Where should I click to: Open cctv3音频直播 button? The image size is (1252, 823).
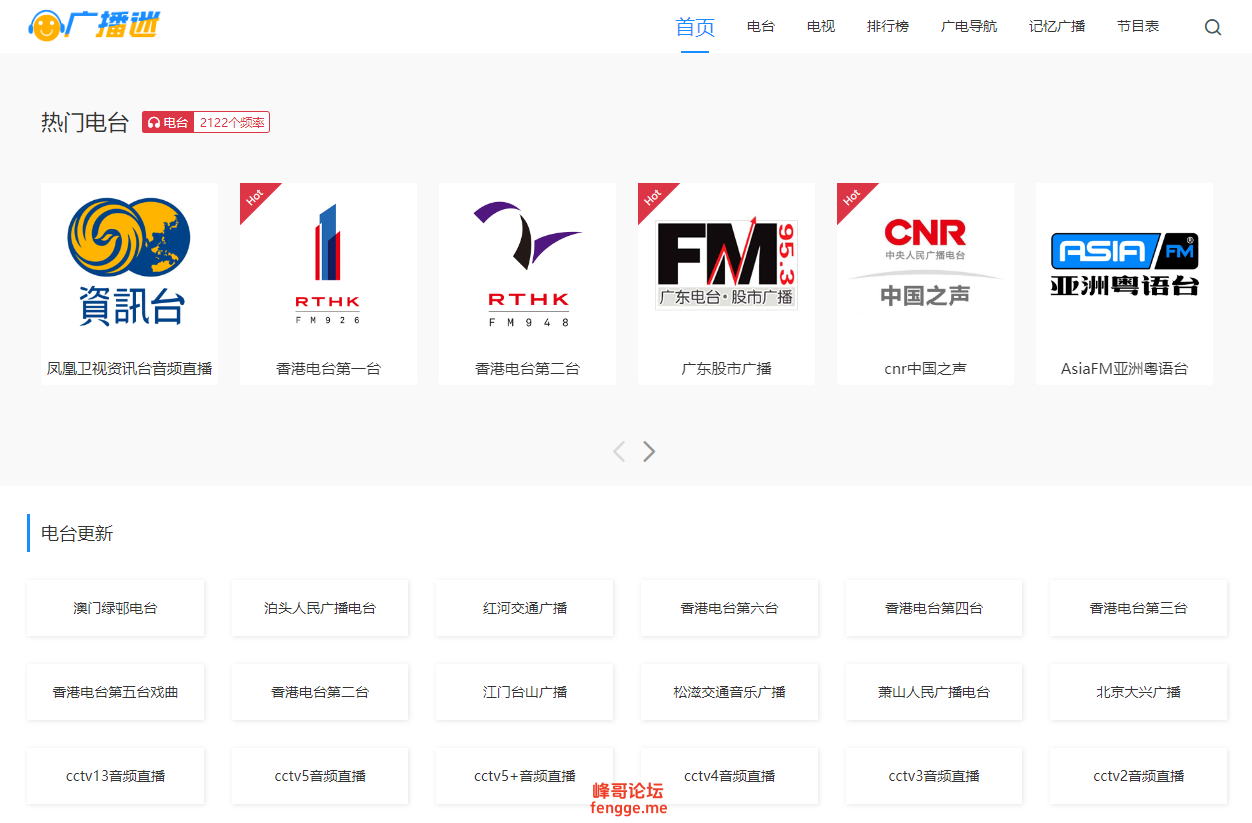coord(933,776)
